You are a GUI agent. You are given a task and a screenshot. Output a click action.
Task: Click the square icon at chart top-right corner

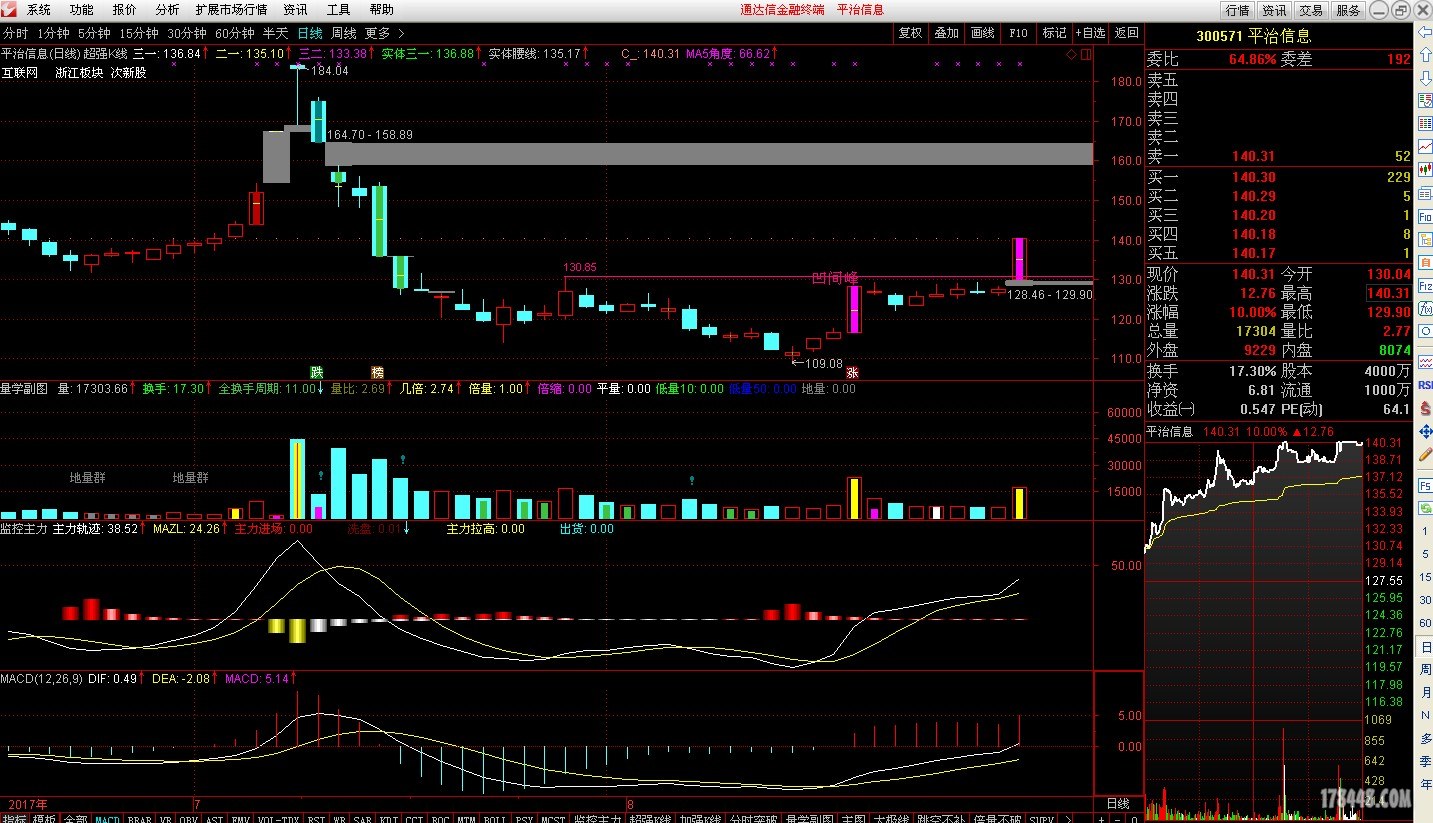[x=1085, y=53]
